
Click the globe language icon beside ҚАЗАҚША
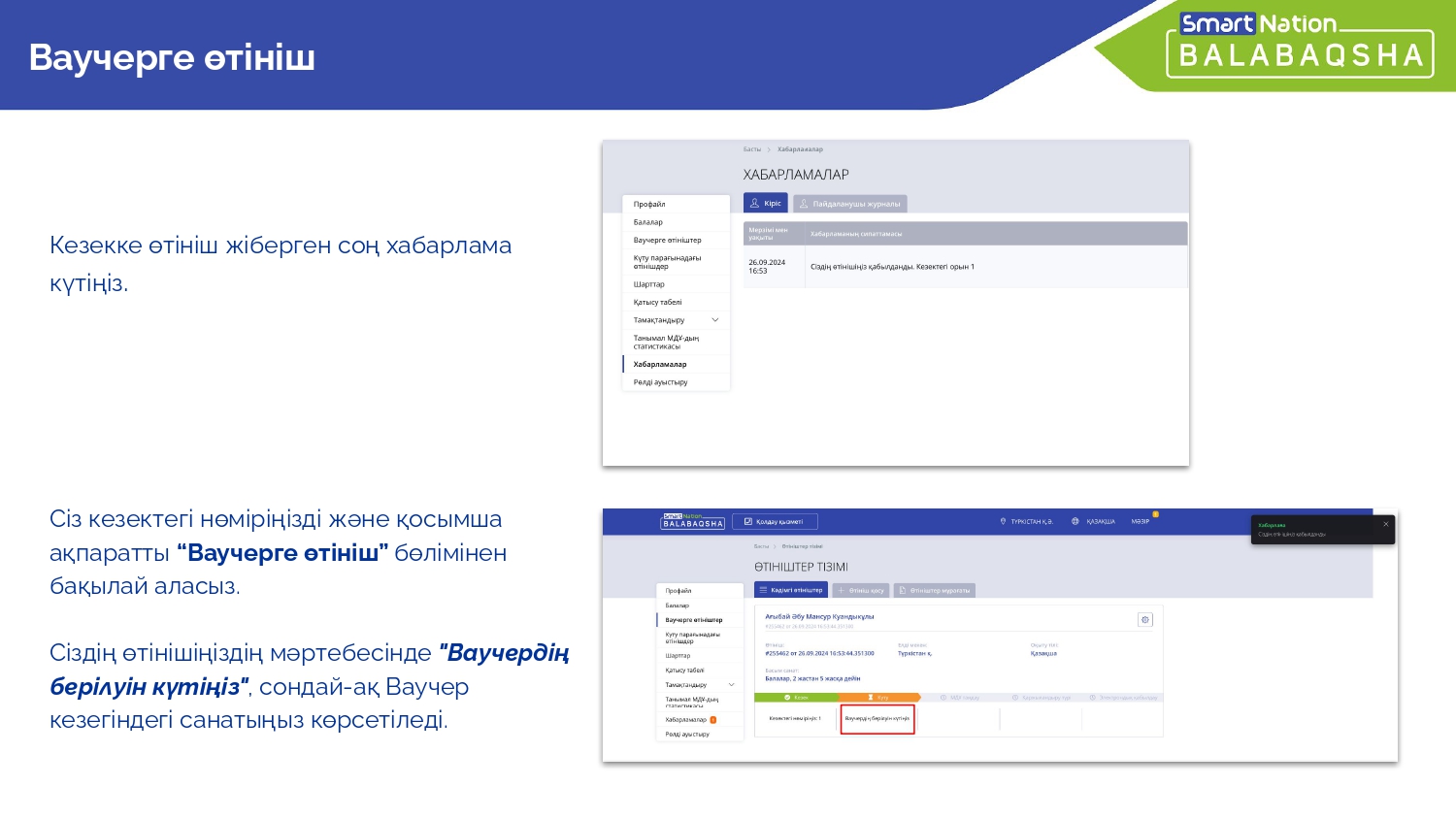(x=1075, y=522)
